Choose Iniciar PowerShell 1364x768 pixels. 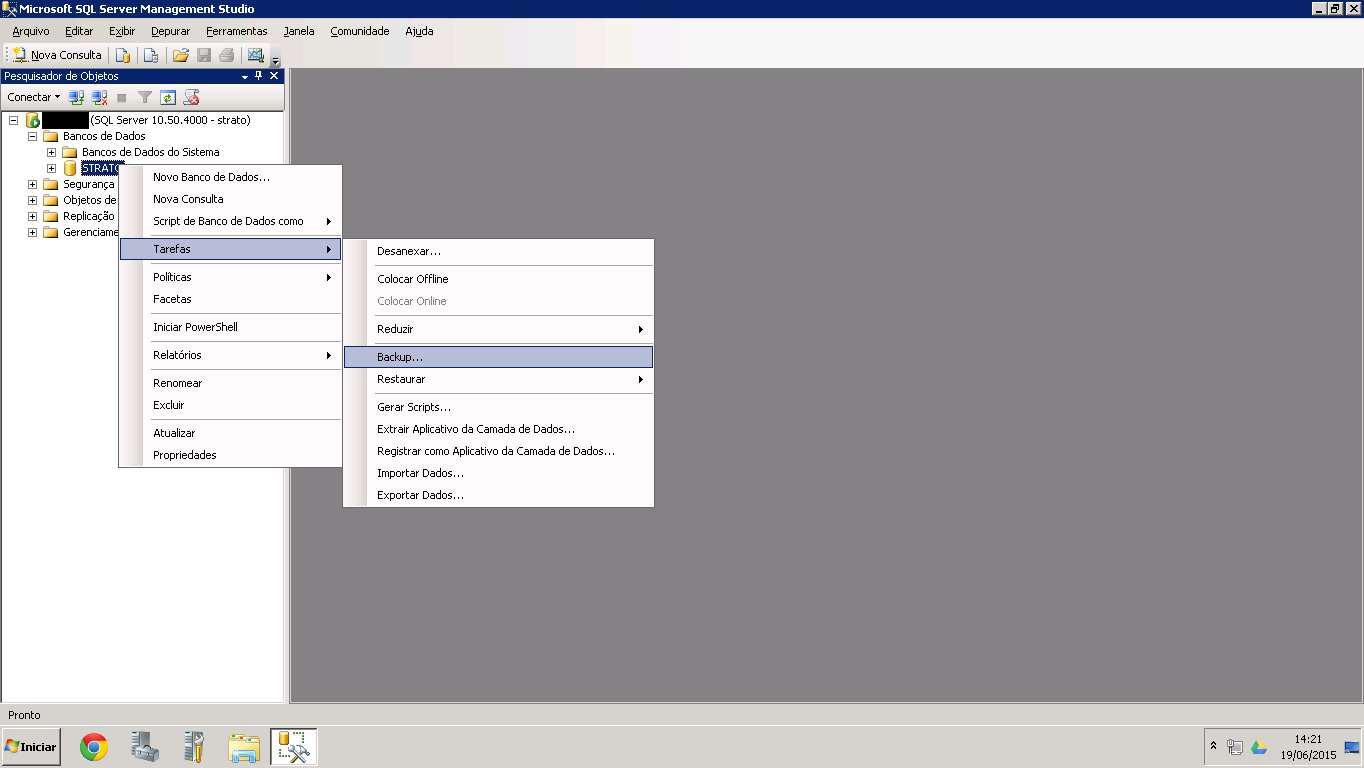(230, 327)
